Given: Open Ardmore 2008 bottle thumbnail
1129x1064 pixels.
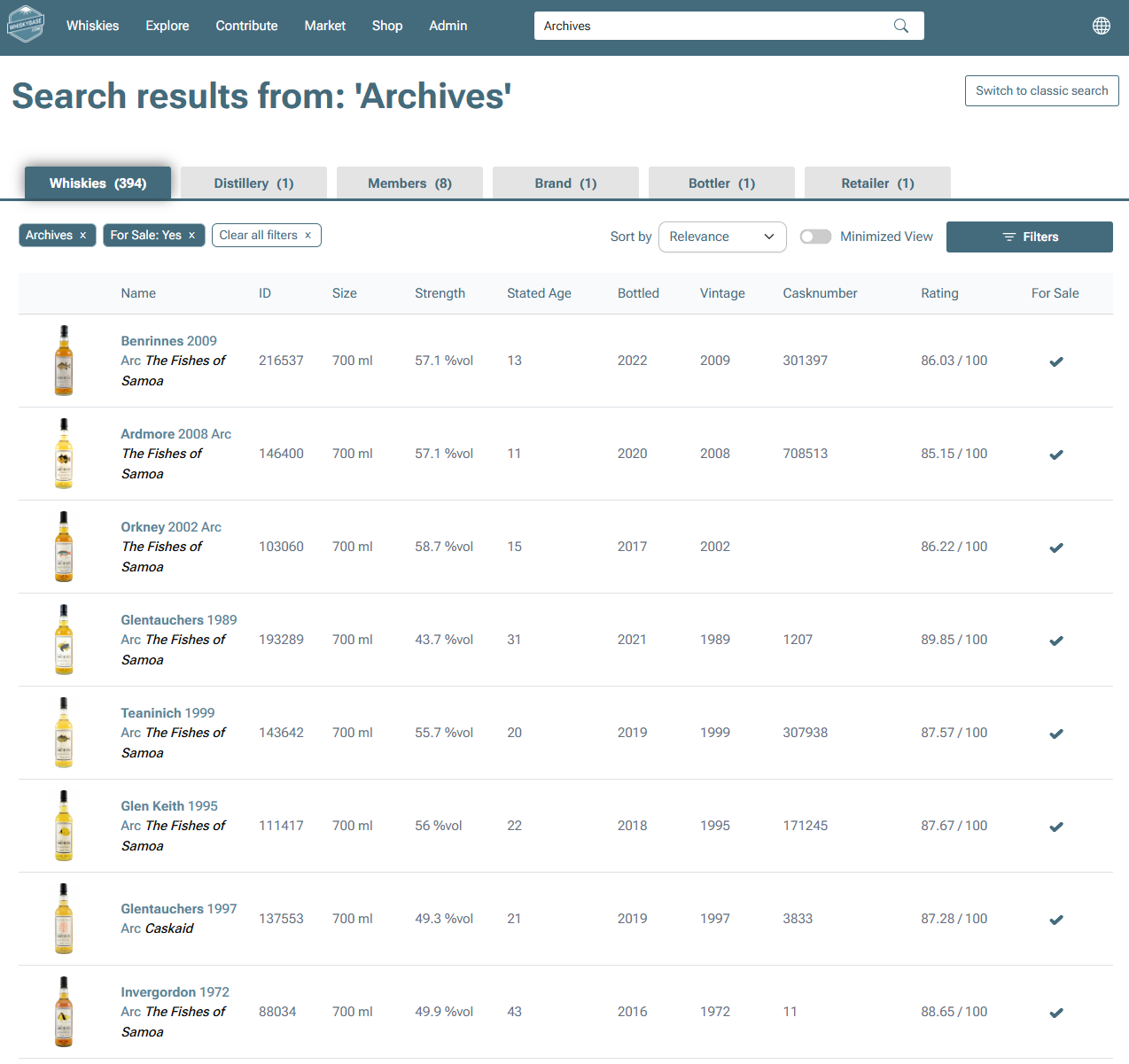Looking at the screenshot, I should pyautogui.click(x=64, y=454).
